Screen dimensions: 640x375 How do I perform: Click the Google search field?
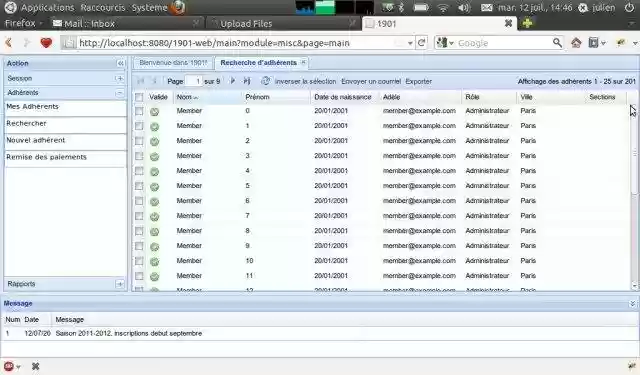coord(504,43)
